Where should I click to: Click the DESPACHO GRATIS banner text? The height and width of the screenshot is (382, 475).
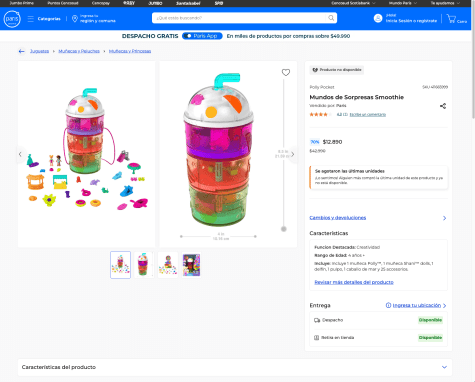pos(150,36)
